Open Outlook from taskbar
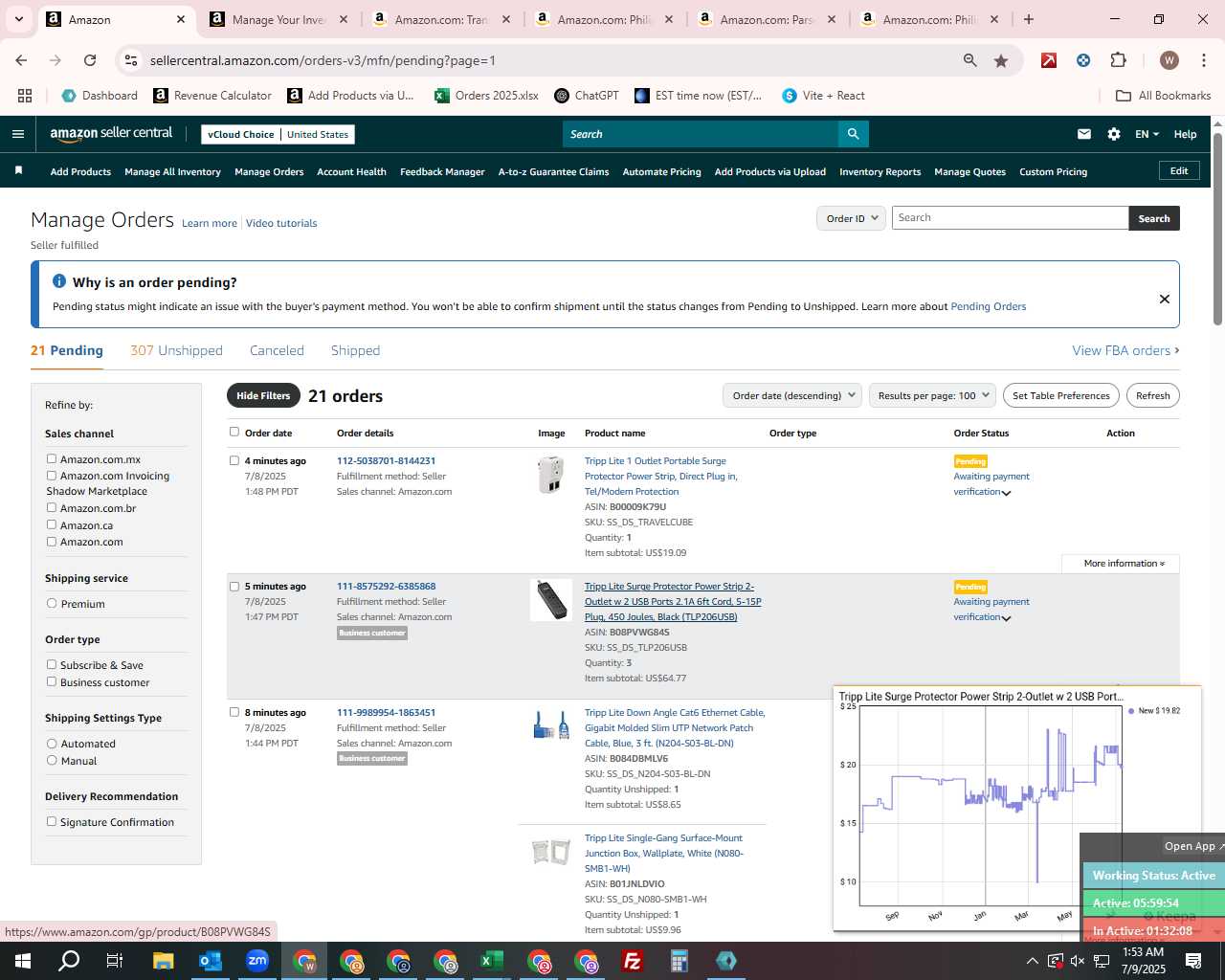Image resolution: width=1225 pixels, height=980 pixels. pyautogui.click(x=210, y=961)
